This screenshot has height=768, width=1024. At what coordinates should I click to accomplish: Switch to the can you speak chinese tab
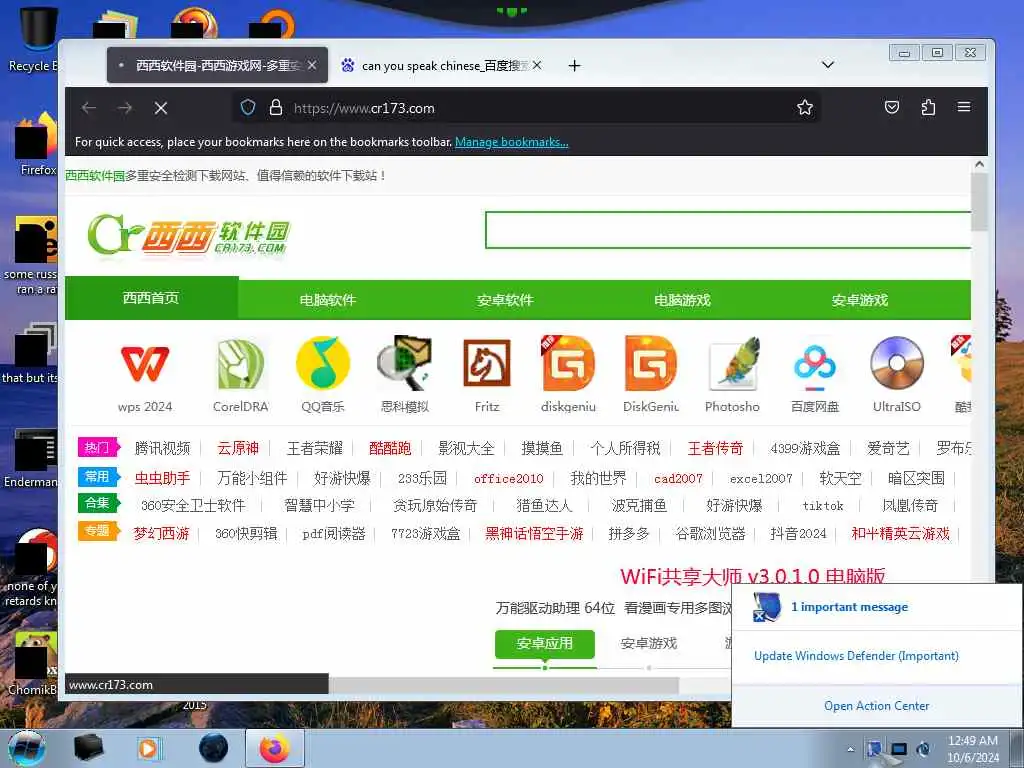(441, 65)
